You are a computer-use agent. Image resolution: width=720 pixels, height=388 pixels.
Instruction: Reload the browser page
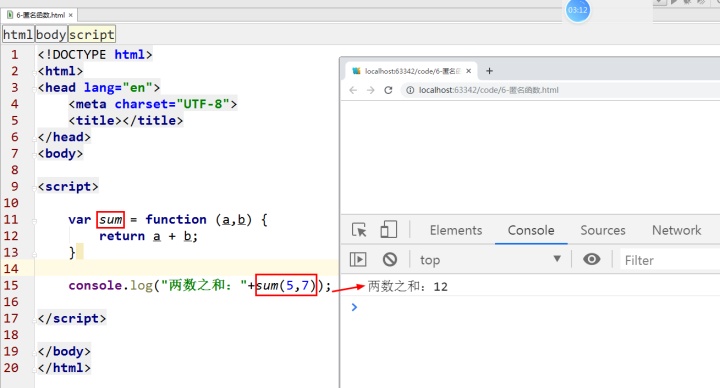tap(388, 90)
